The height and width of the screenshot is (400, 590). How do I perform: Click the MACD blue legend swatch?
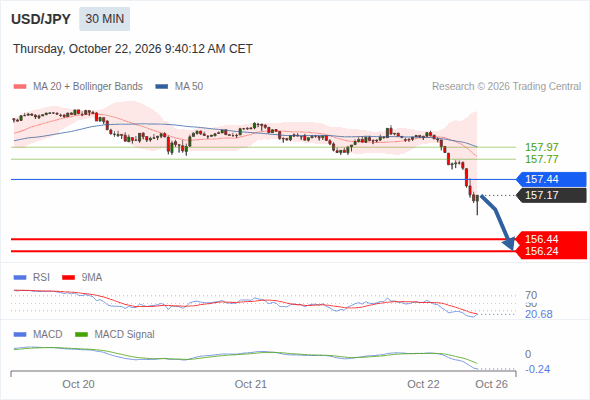pyautogui.click(x=20, y=335)
